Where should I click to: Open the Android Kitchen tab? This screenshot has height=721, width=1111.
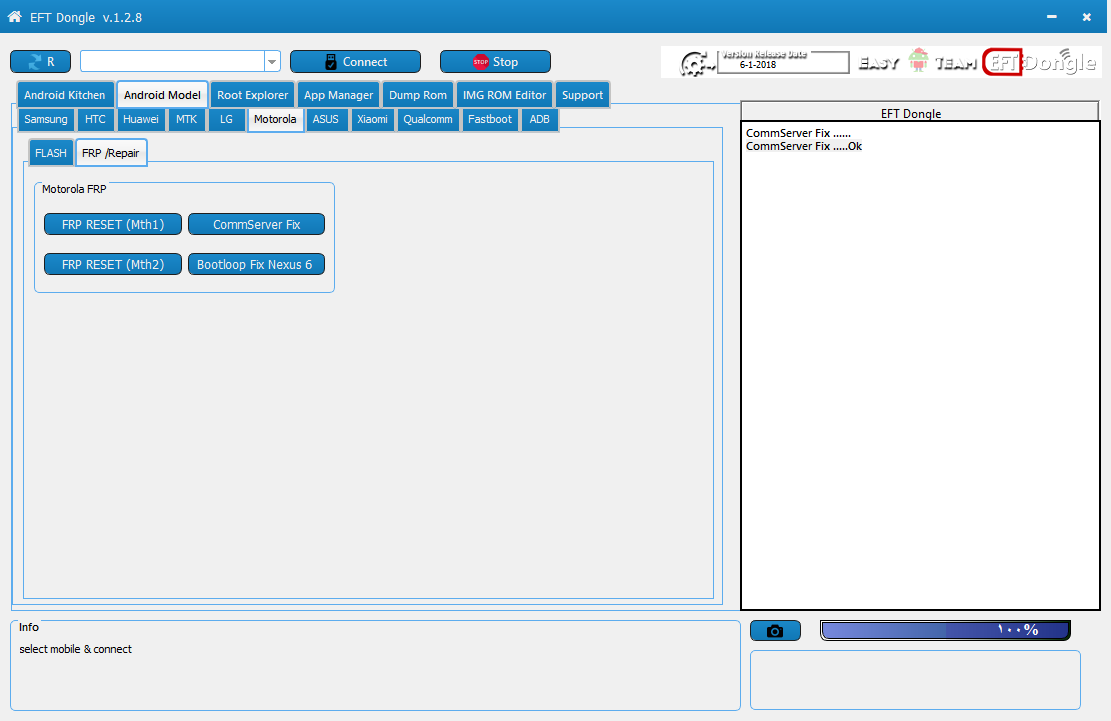click(64, 95)
